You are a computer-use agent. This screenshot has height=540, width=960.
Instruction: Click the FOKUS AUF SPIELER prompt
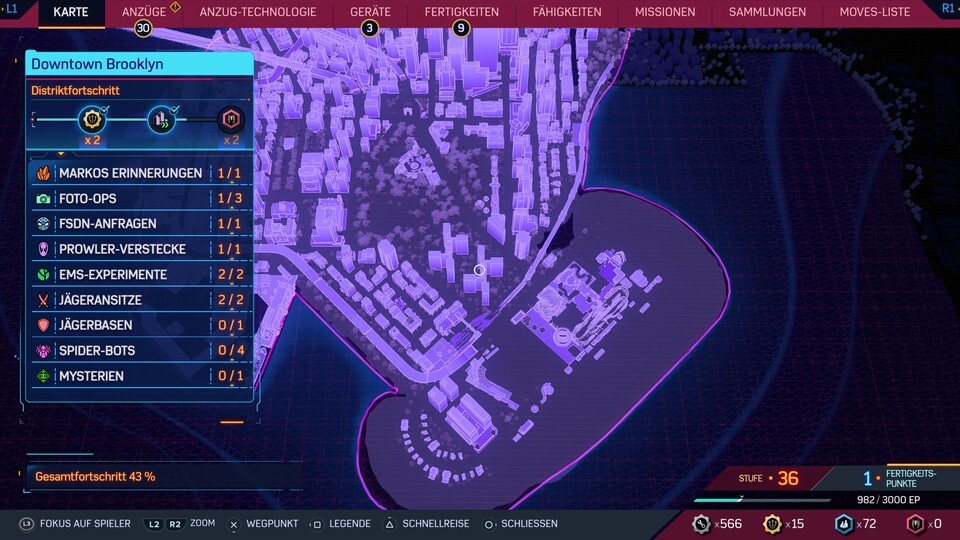tap(75, 524)
